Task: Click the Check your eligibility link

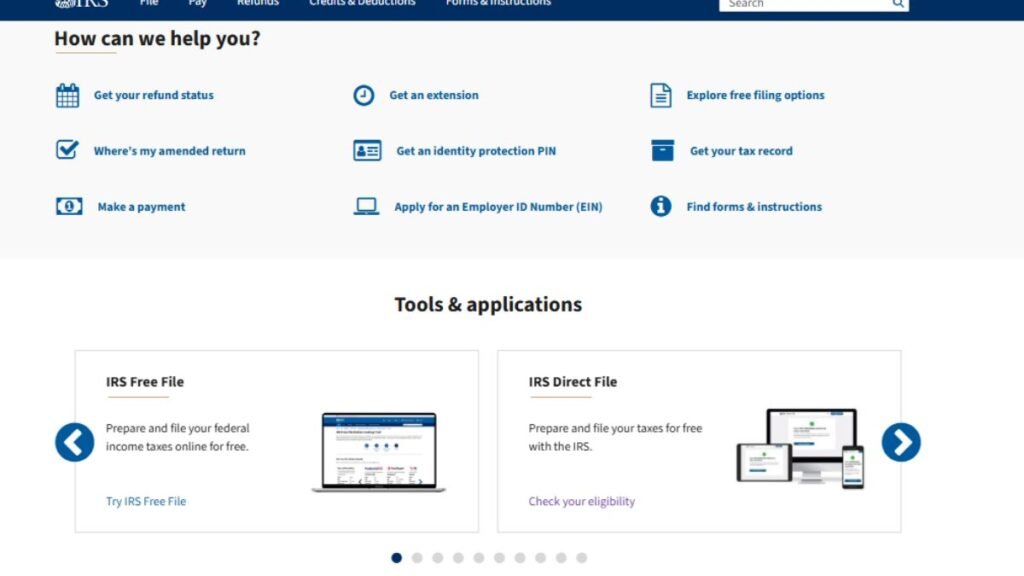Action: click(x=581, y=502)
